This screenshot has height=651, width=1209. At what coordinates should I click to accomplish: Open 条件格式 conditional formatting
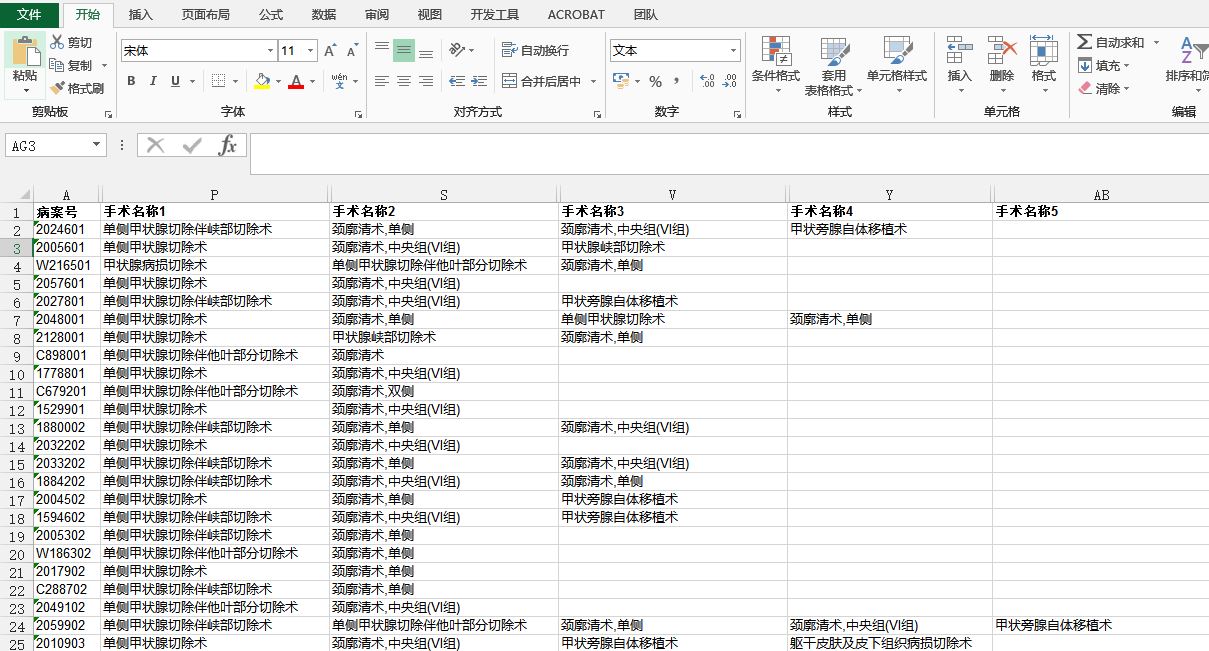[776, 65]
